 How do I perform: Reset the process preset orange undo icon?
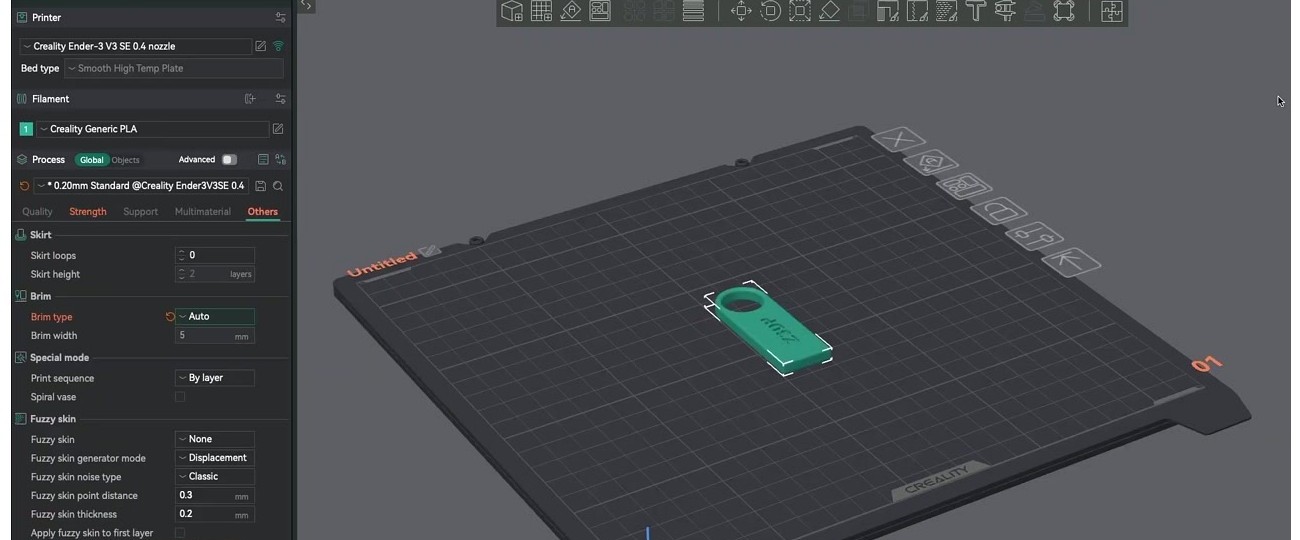tap(25, 186)
